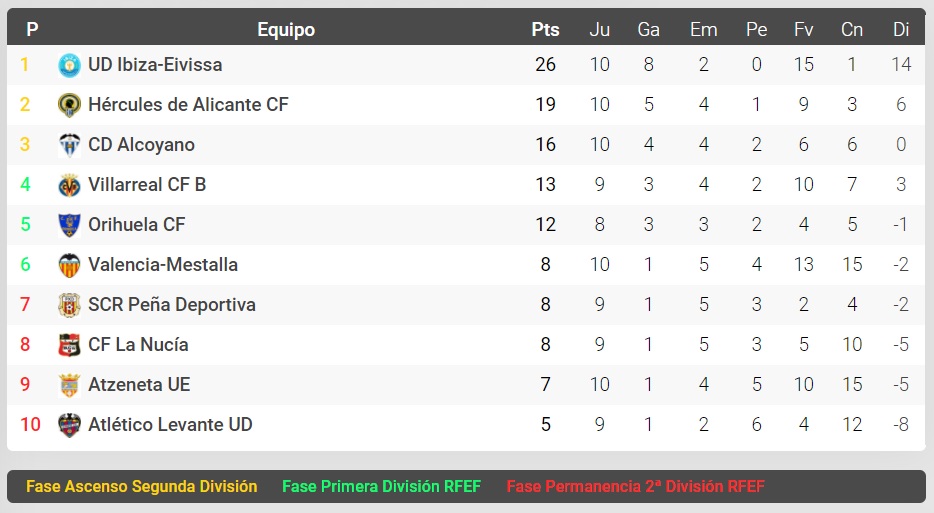Click the Equipo column header
934x513 pixels.
click(x=286, y=30)
